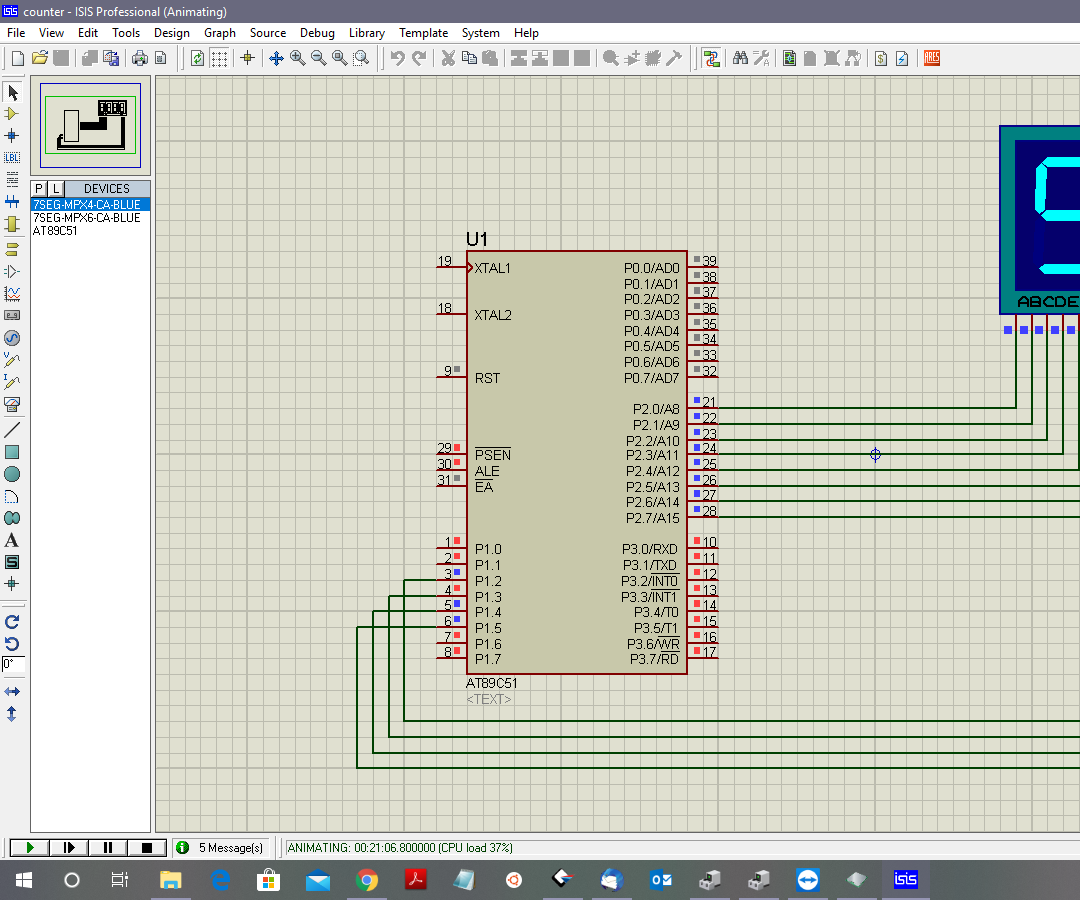This screenshot has width=1080, height=900.
Task: Undo the last change
Action: (397, 59)
